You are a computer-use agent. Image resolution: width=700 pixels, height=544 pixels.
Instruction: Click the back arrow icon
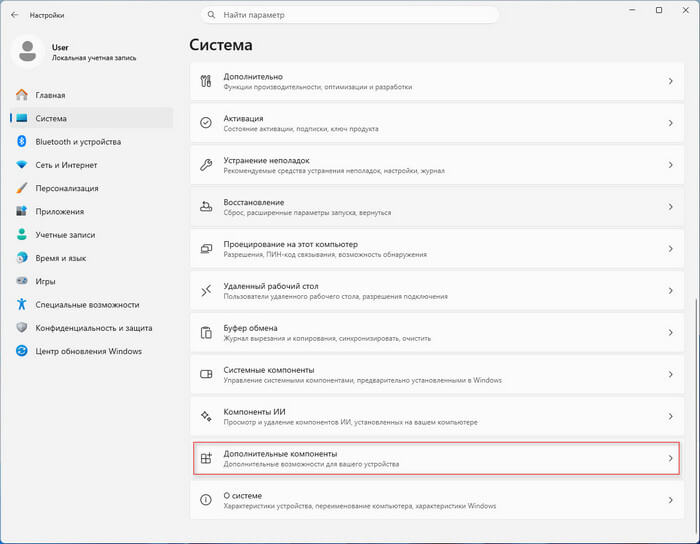pyautogui.click(x=15, y=15)
